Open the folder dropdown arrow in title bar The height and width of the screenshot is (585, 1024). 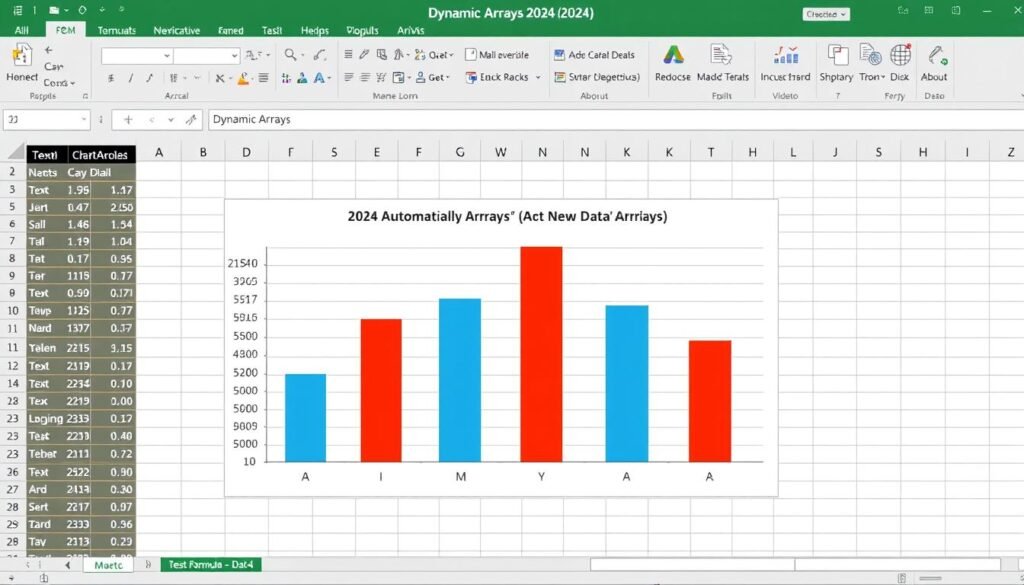[x=67, y=10]
